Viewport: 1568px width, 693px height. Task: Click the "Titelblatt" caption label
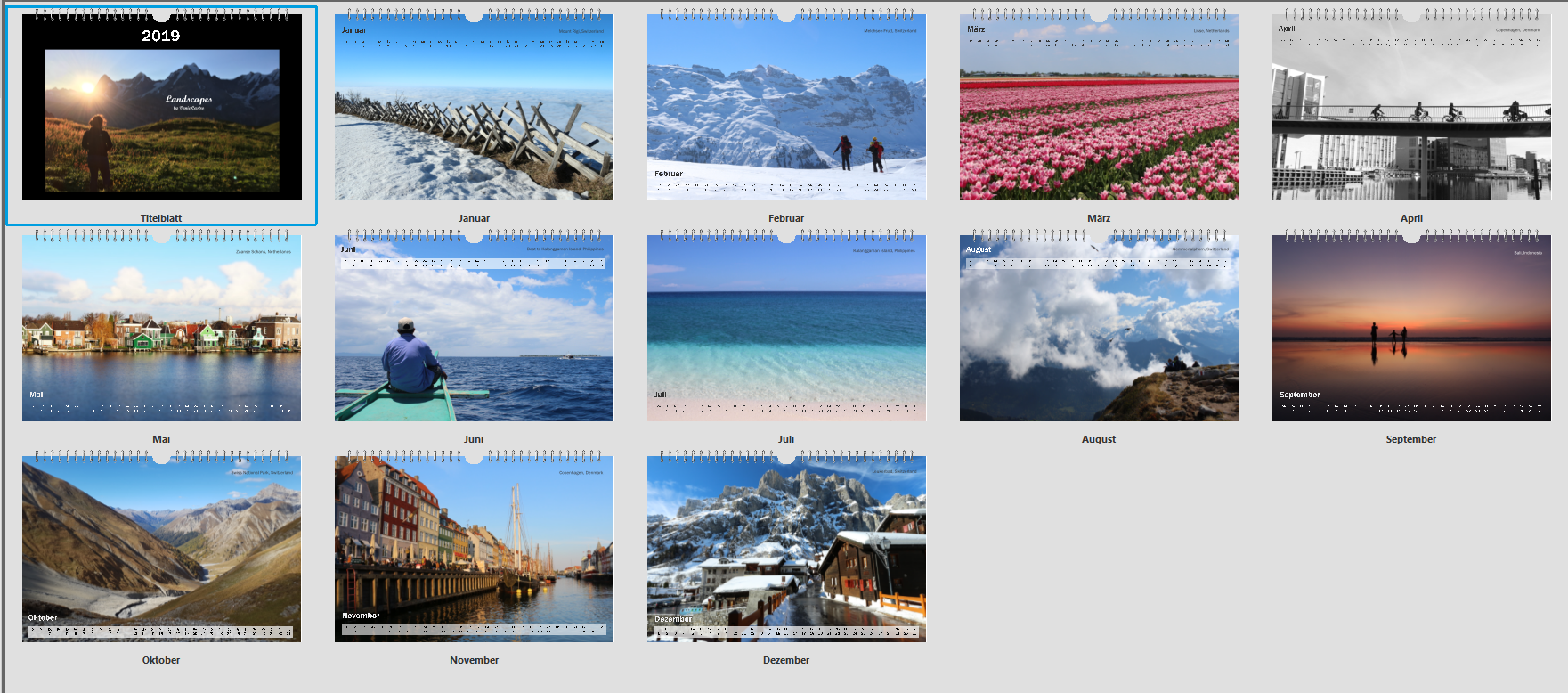coord(161,218)
